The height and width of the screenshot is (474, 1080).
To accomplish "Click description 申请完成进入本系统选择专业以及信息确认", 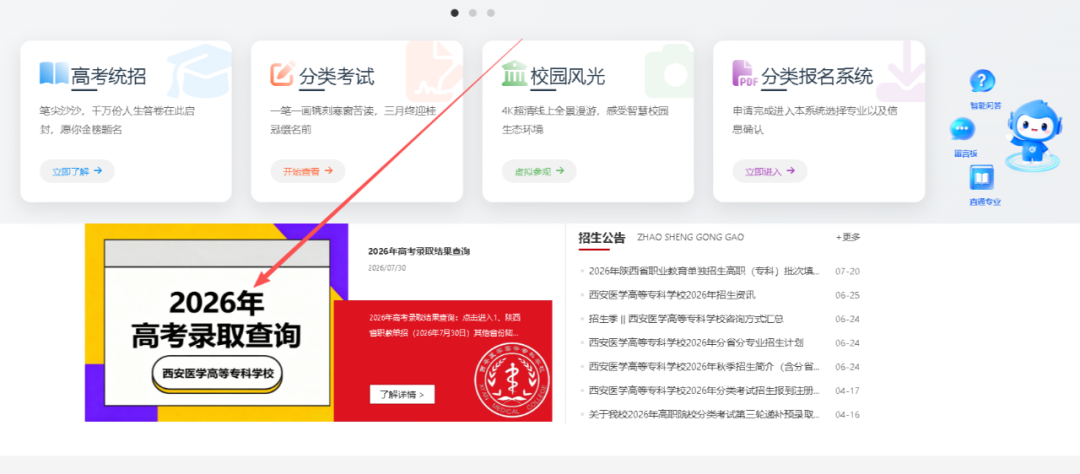I will click(815, 119).
